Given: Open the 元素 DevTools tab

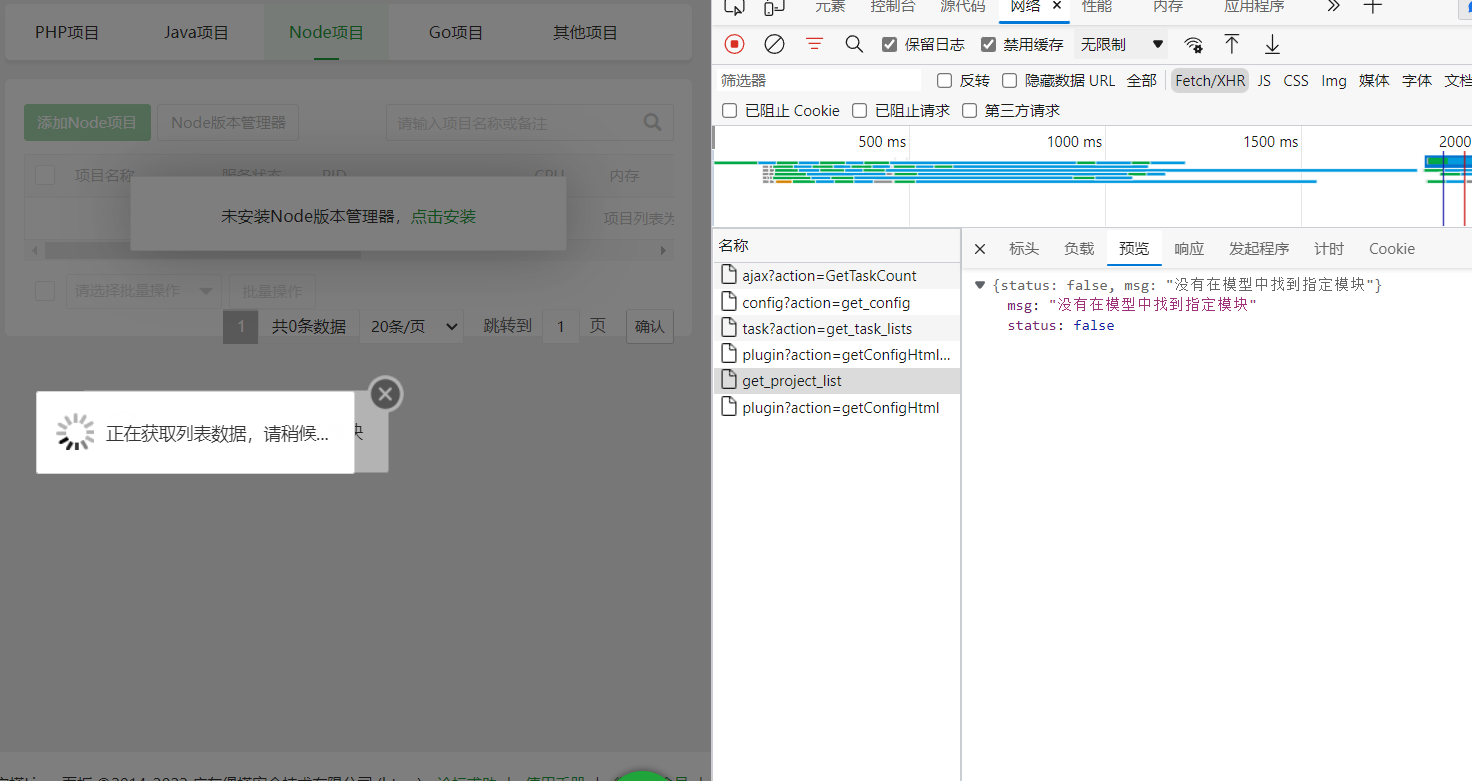Looking at the screenshot, I should (x=829, y=6).
